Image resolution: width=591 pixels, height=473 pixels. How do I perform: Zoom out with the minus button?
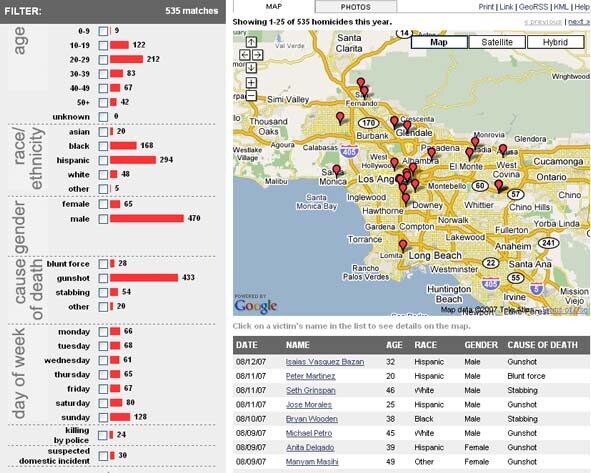(251, 95)
